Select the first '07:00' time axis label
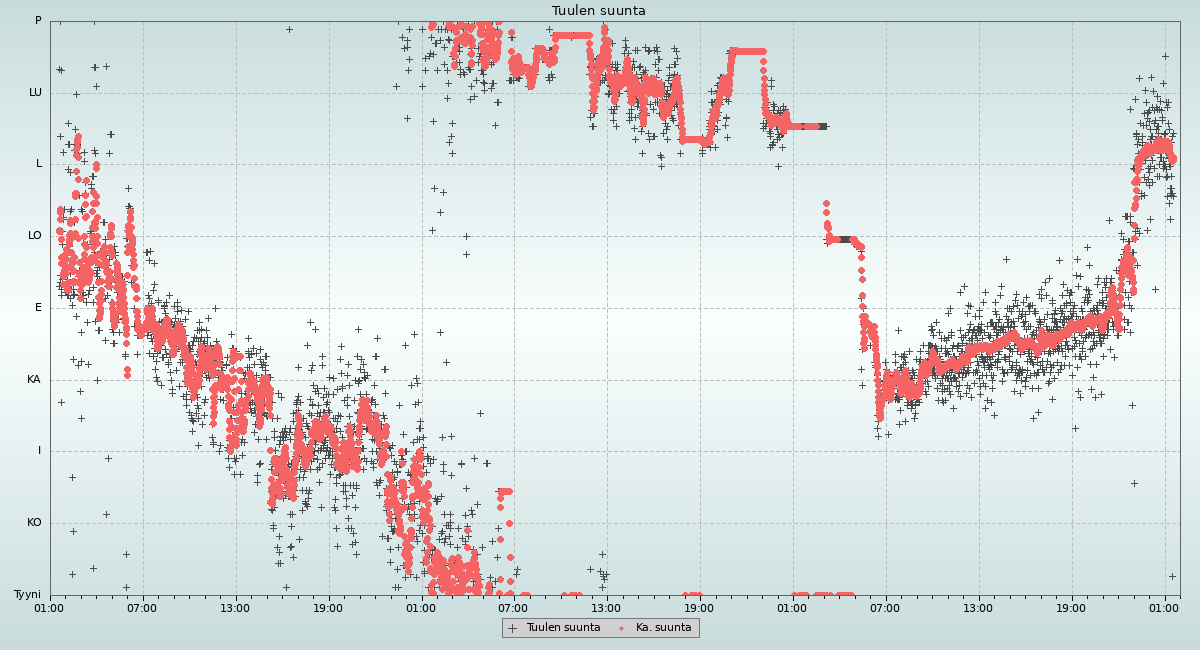This screenshot has height=650, width=1200. coord(142,608)
